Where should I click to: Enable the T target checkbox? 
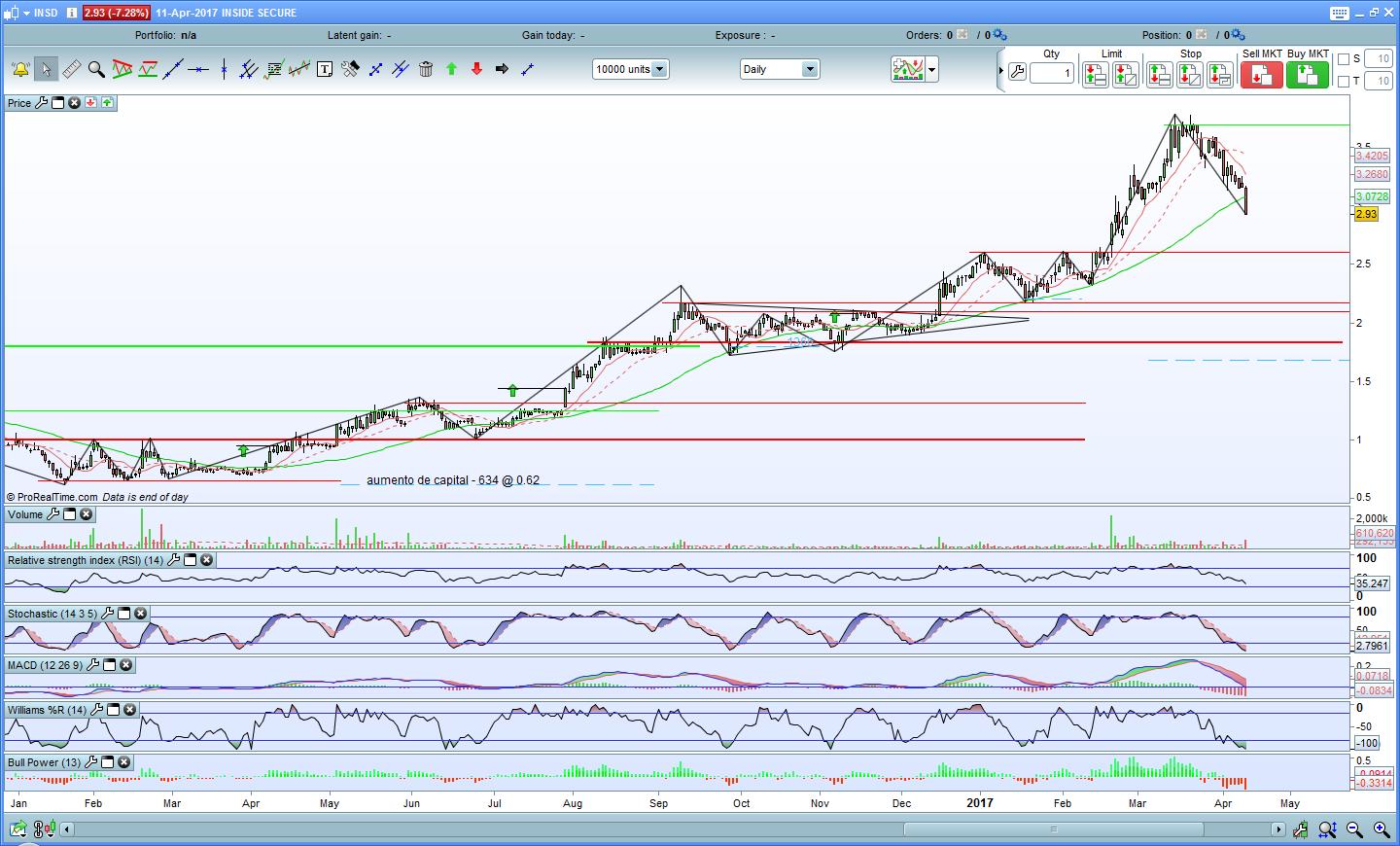click(x=1344, y=82)
